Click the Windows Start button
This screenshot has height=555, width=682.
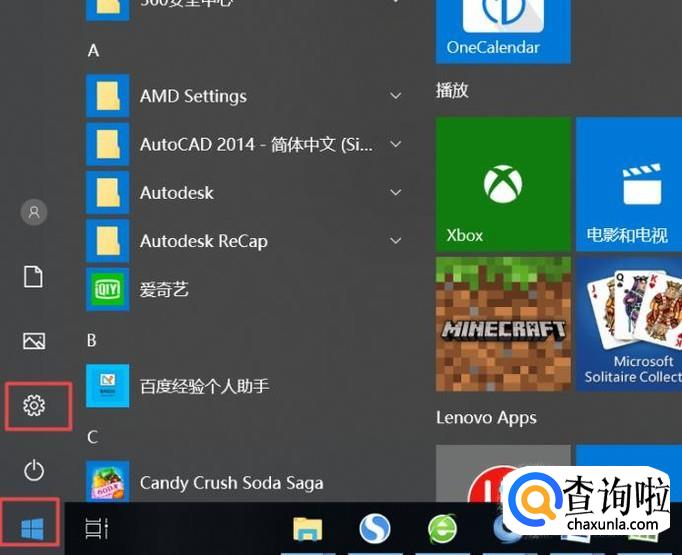[x=33, y=529]
